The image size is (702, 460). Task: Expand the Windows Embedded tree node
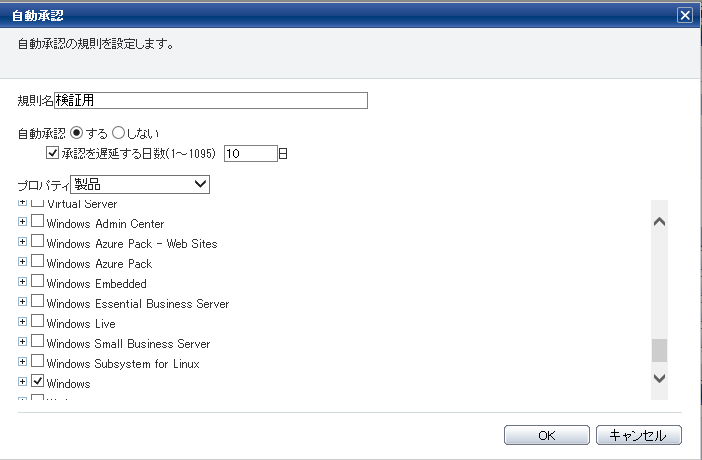[x=23, y=283]
